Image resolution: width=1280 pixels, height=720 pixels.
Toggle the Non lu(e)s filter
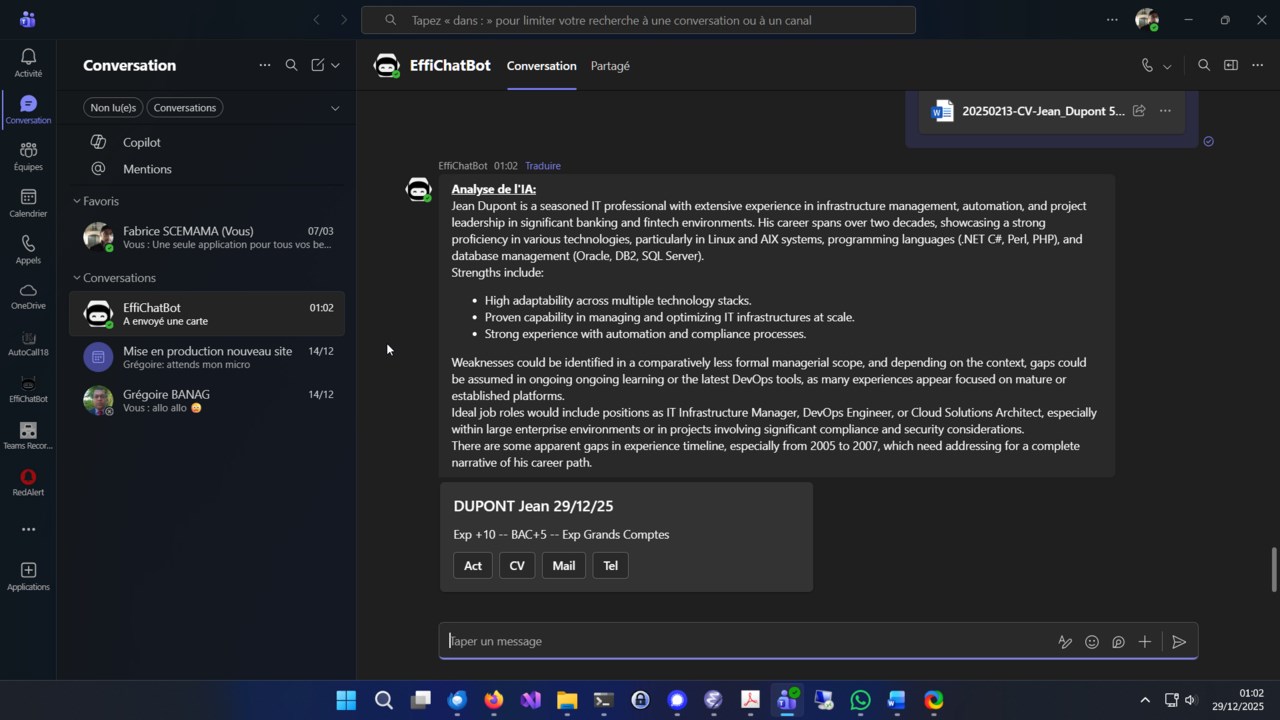(x=113, y=108)
